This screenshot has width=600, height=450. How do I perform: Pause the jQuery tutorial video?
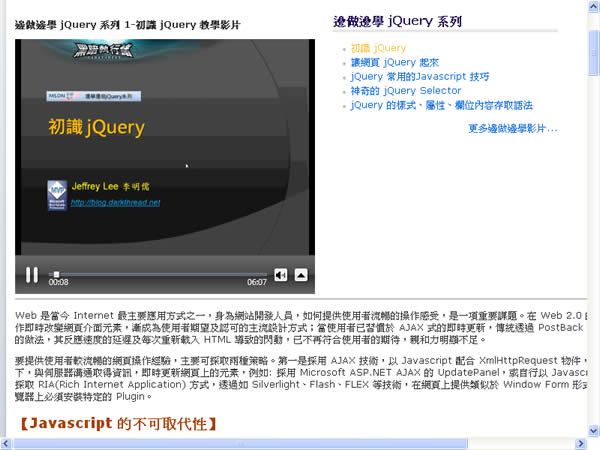(32, 274)
